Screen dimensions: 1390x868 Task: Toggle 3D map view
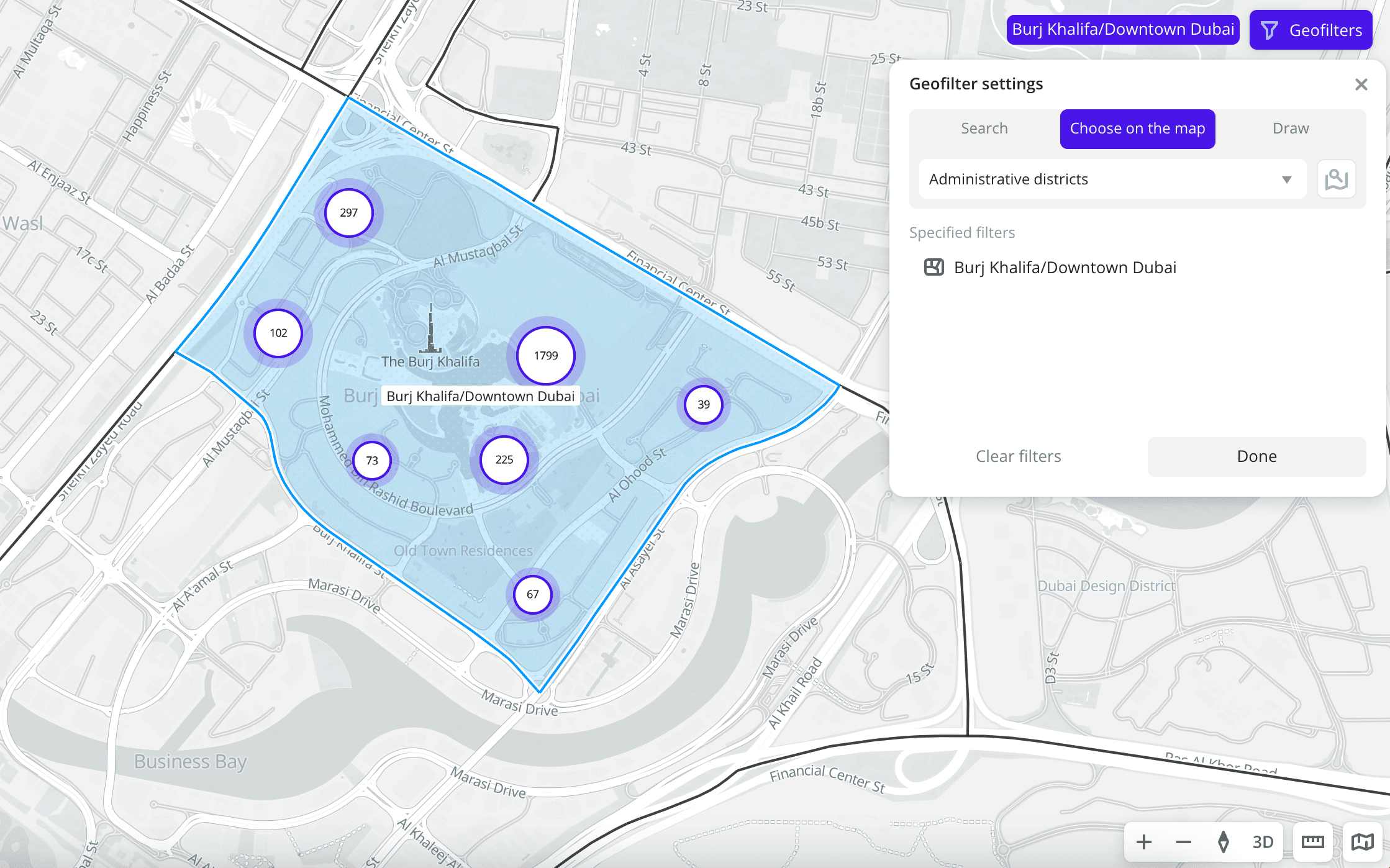point(1263,842)
